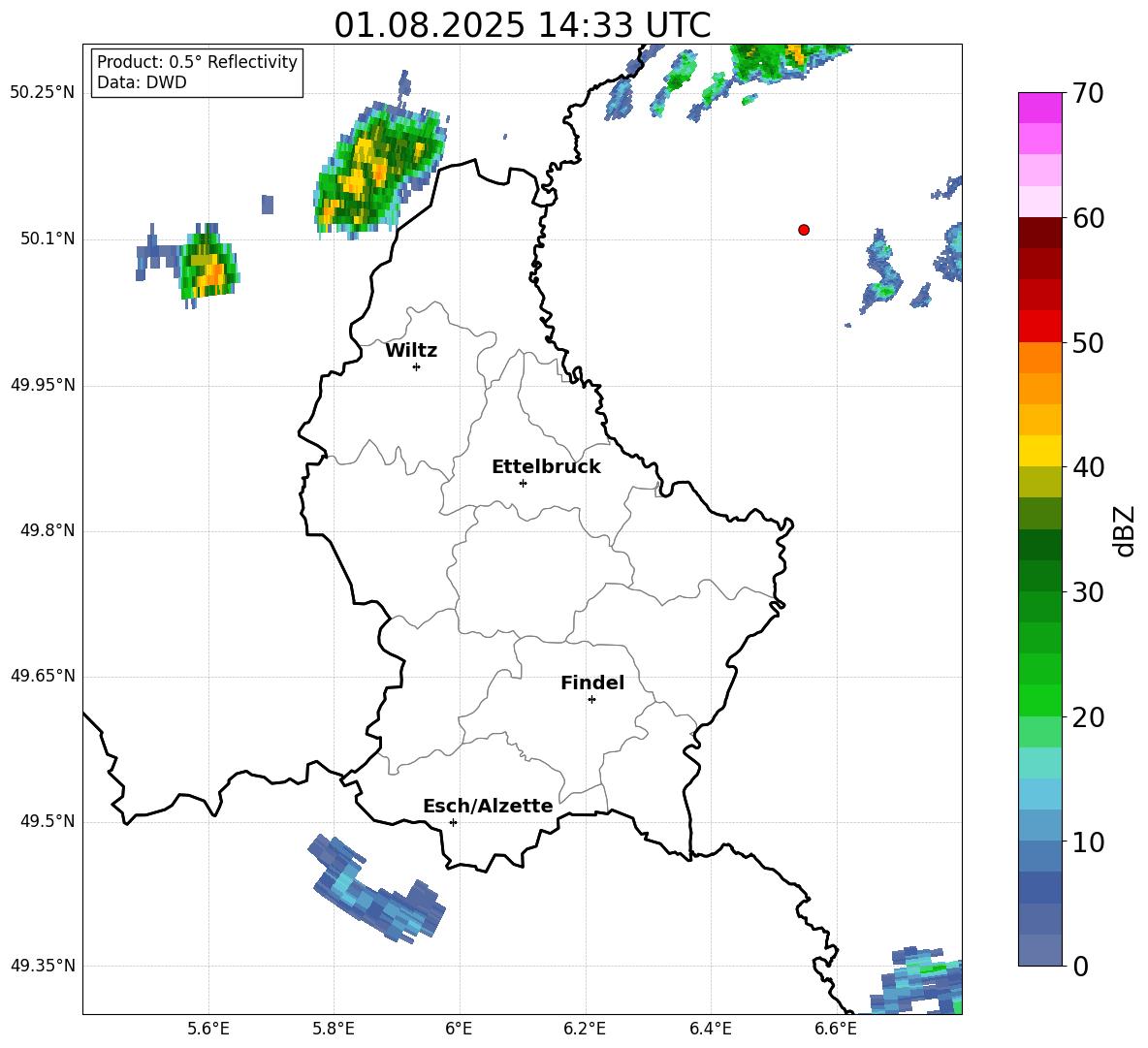Click the Esch/Alzette station cross marker
Image resolution: width=1148 pixels, height=1048 pixels.
point(453,822)
